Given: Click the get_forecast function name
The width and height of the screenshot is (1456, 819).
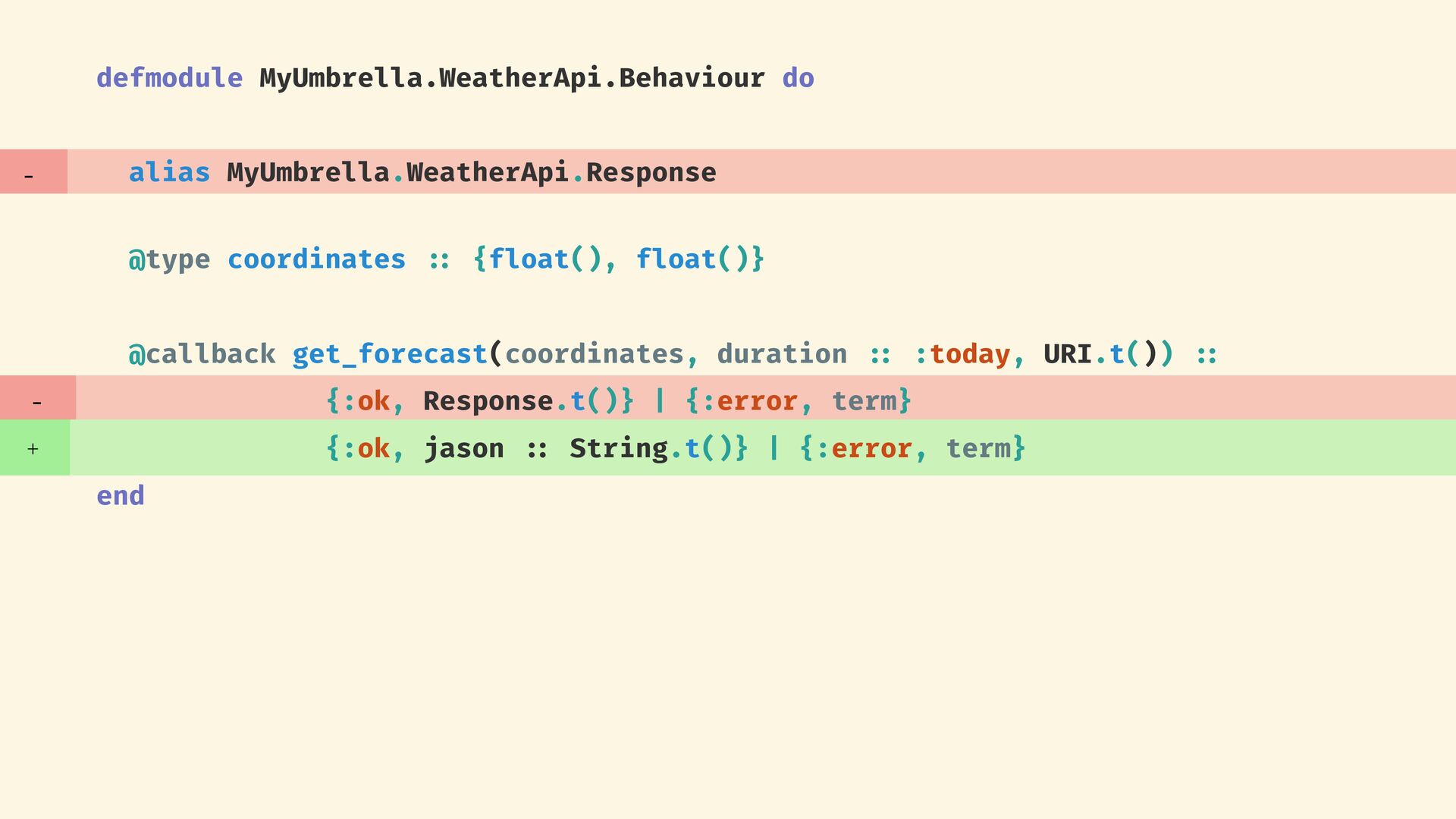Looking at the screenshot, I should coord(390,354).
